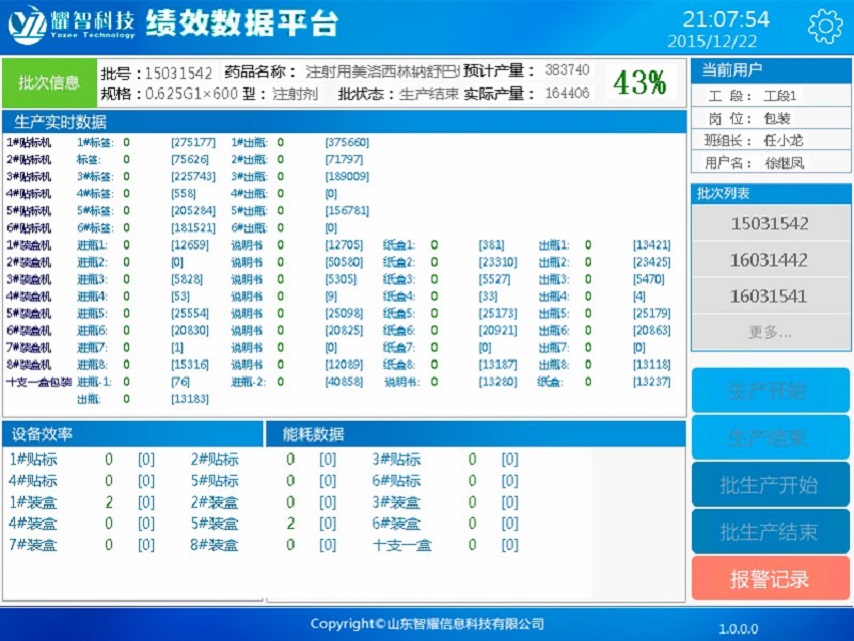The width and height of the screenshot is (854, 641).
Task: Select the 能耗数据 panel header
Action: point(313,434)
